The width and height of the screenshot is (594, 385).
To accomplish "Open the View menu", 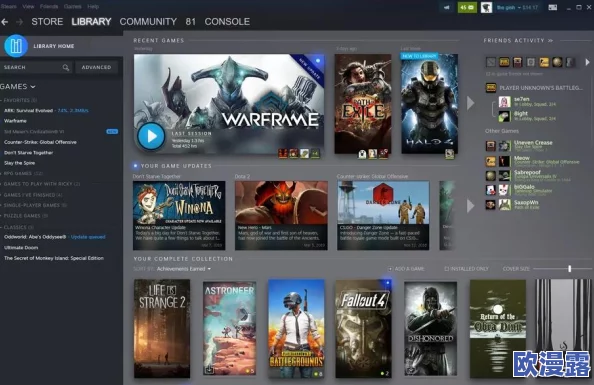I will (28, 6).
